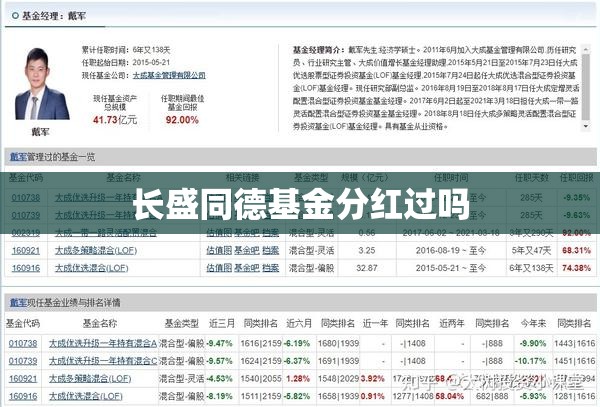The height and width of the screenshot is (407, 600).
Task: Open 基金吧 for fund 160916
Action: point(246,268)
